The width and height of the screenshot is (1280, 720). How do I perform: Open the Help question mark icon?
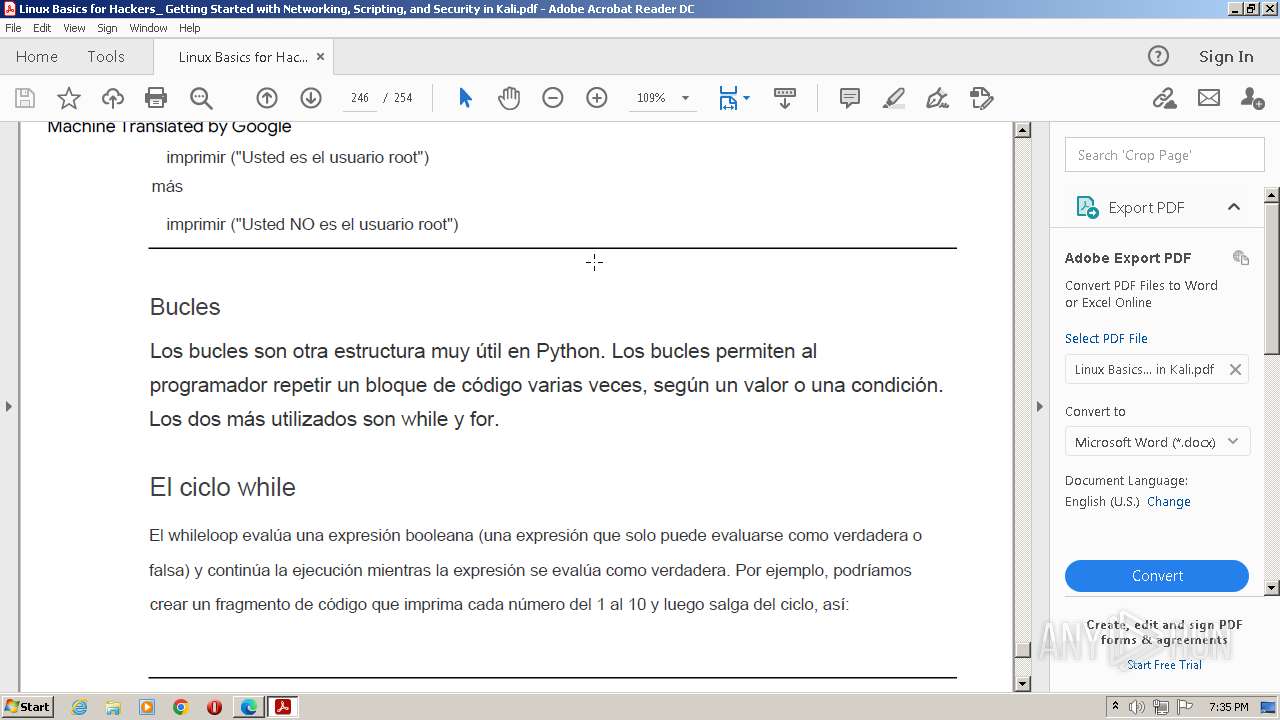pos(1158,56)
